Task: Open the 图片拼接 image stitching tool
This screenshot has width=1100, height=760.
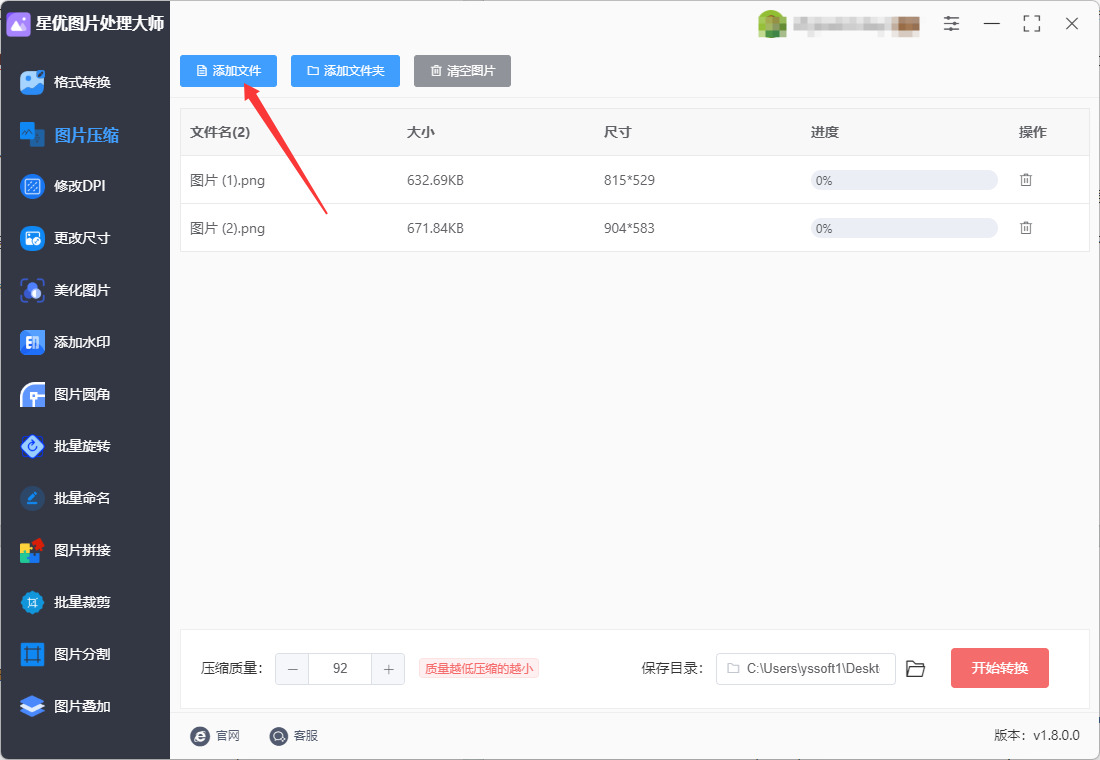Action: pyautogui.click(x=65, y=550)
